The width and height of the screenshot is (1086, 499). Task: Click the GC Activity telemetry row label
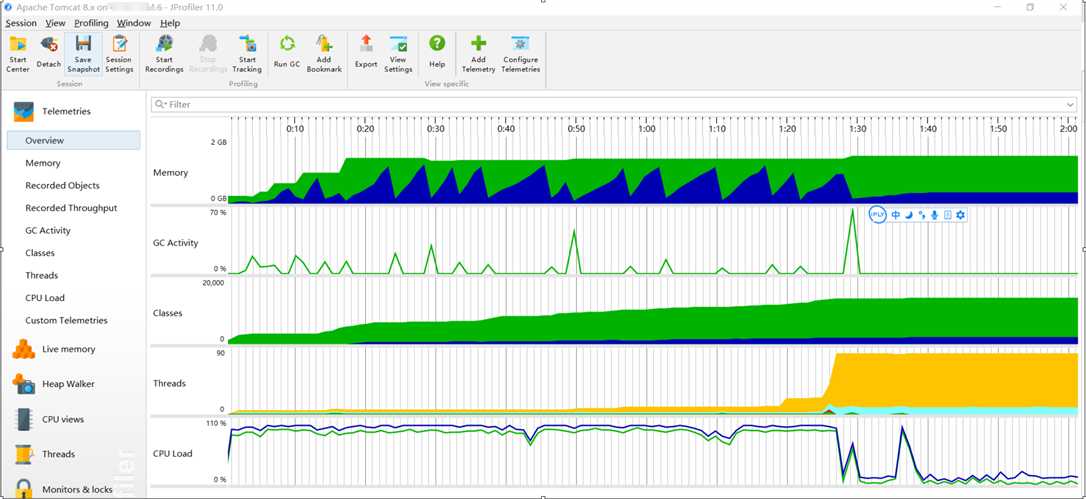[175, 243]
